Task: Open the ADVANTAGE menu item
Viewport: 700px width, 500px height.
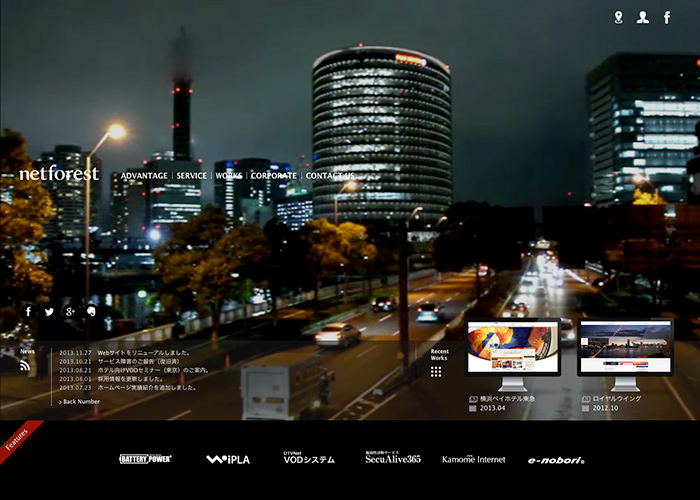Action: (144, 176)
